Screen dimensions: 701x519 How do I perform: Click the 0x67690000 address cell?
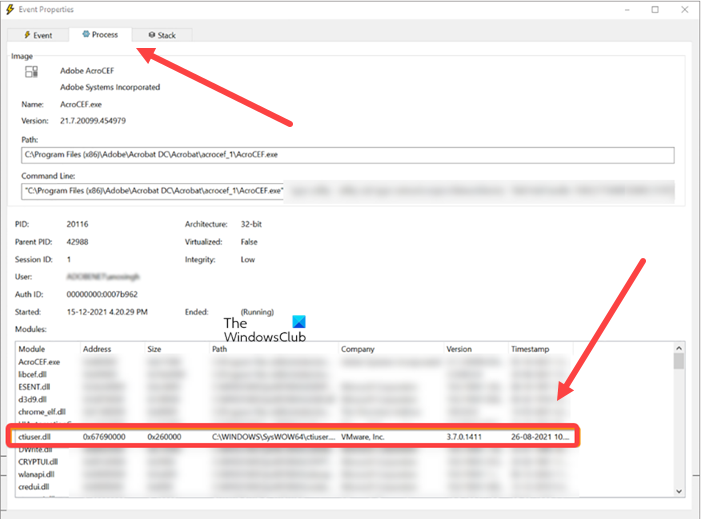(x=104, y=437)
